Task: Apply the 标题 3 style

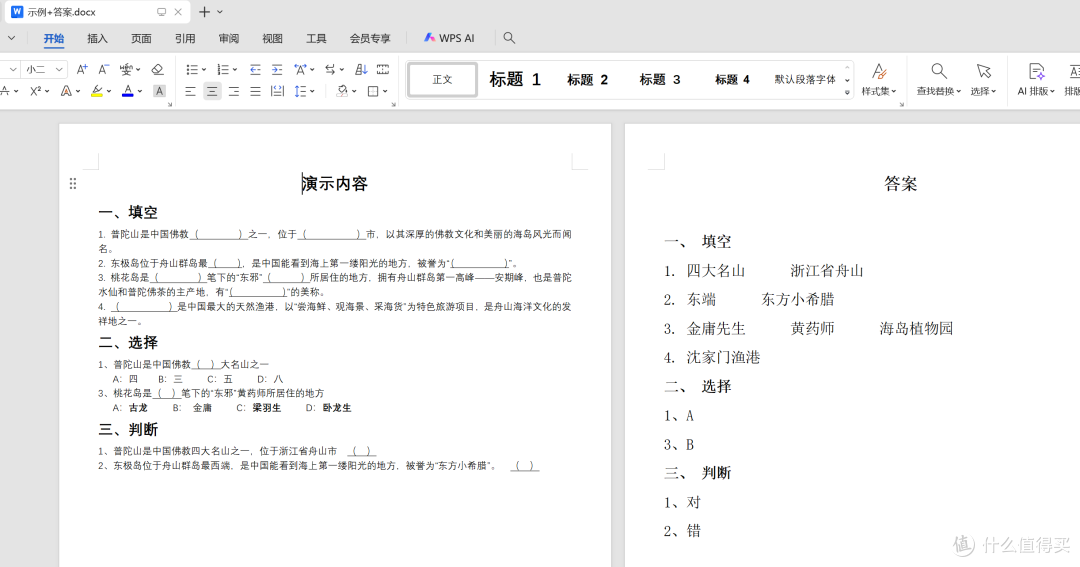Action: click(x=660, y=79)
